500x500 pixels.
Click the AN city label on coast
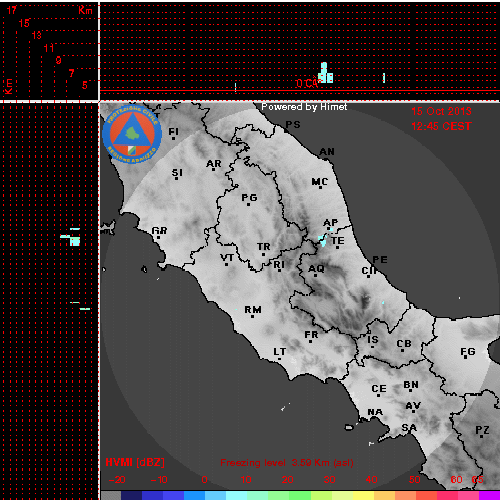327,152
